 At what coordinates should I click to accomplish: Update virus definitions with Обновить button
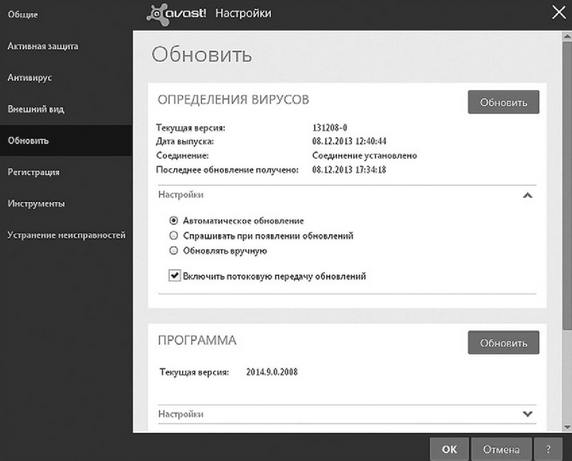pos(503,102)
